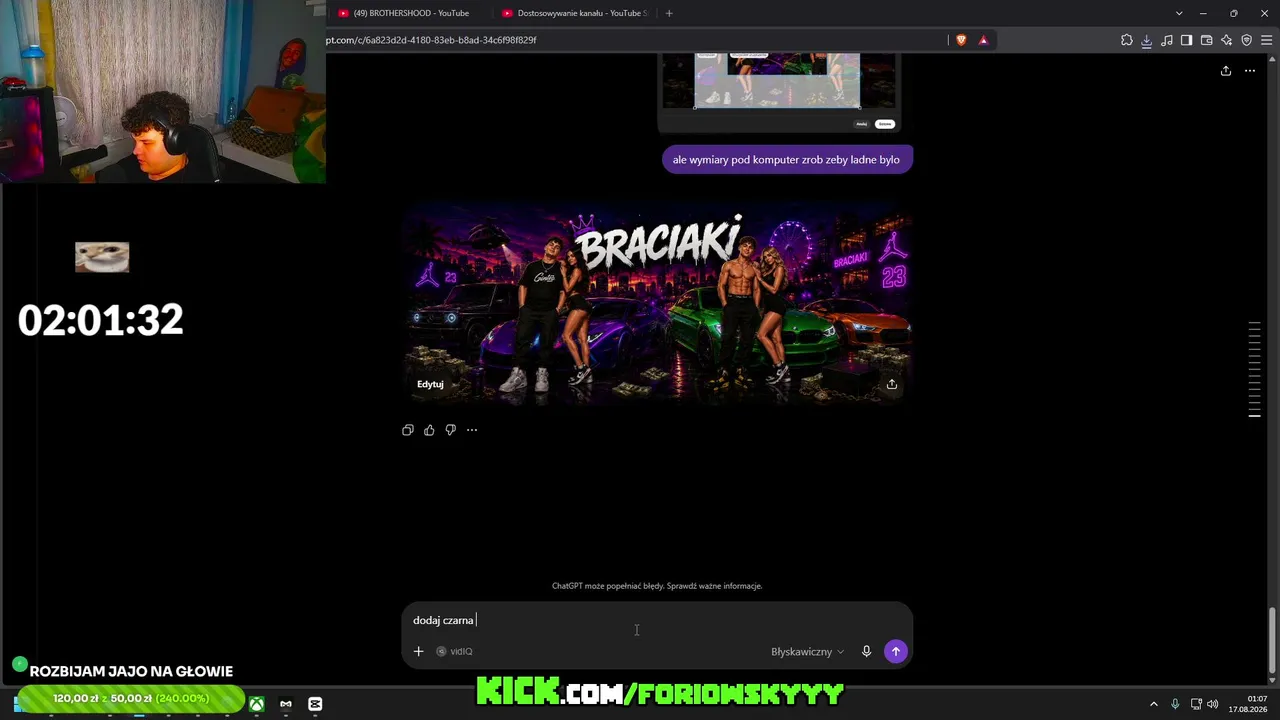Click the taskbar microphone tray icon
Screen dimensions: 1280x720
click(x=1175, y=704)
